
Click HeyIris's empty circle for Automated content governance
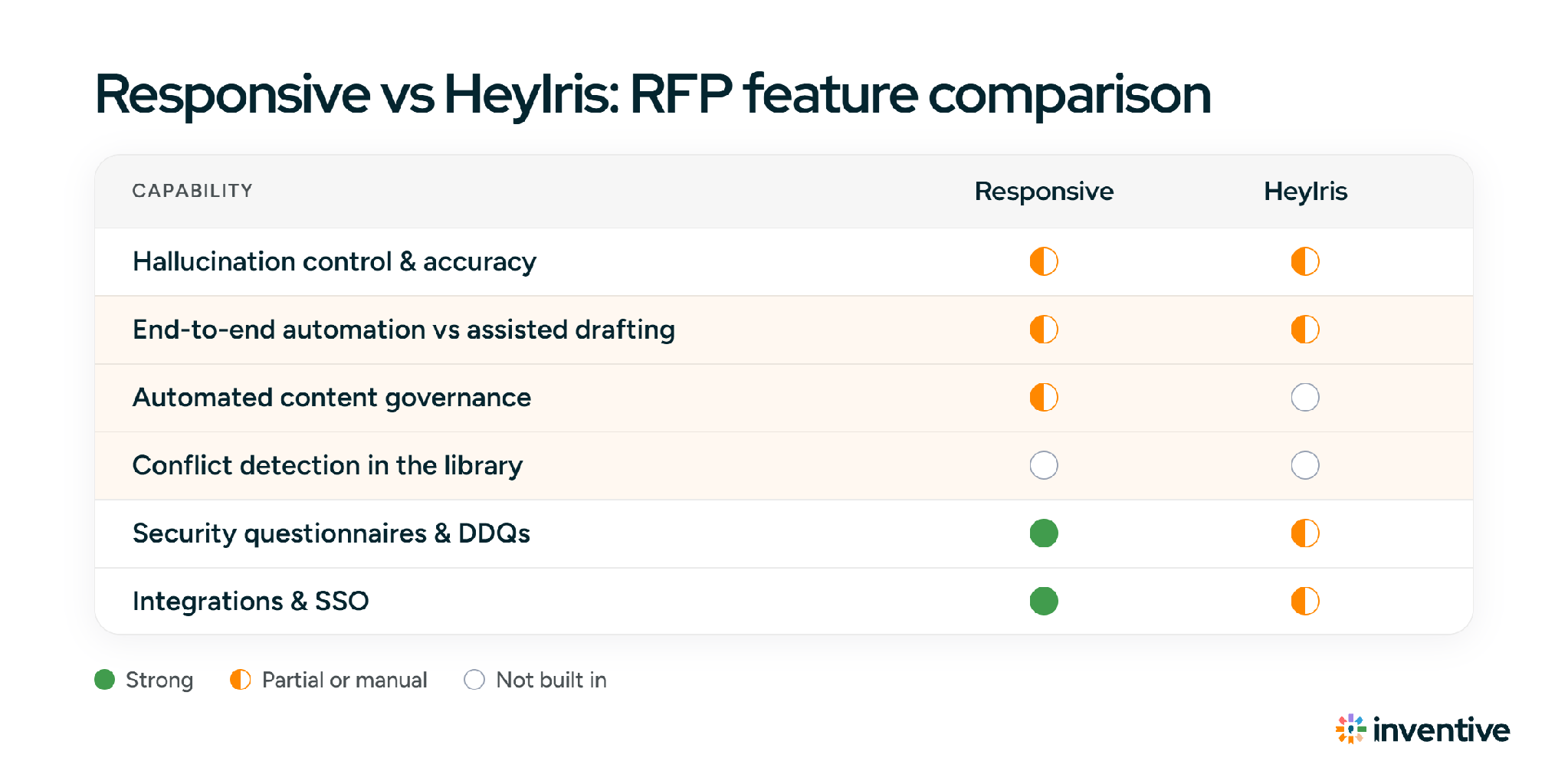(1304, 397)
